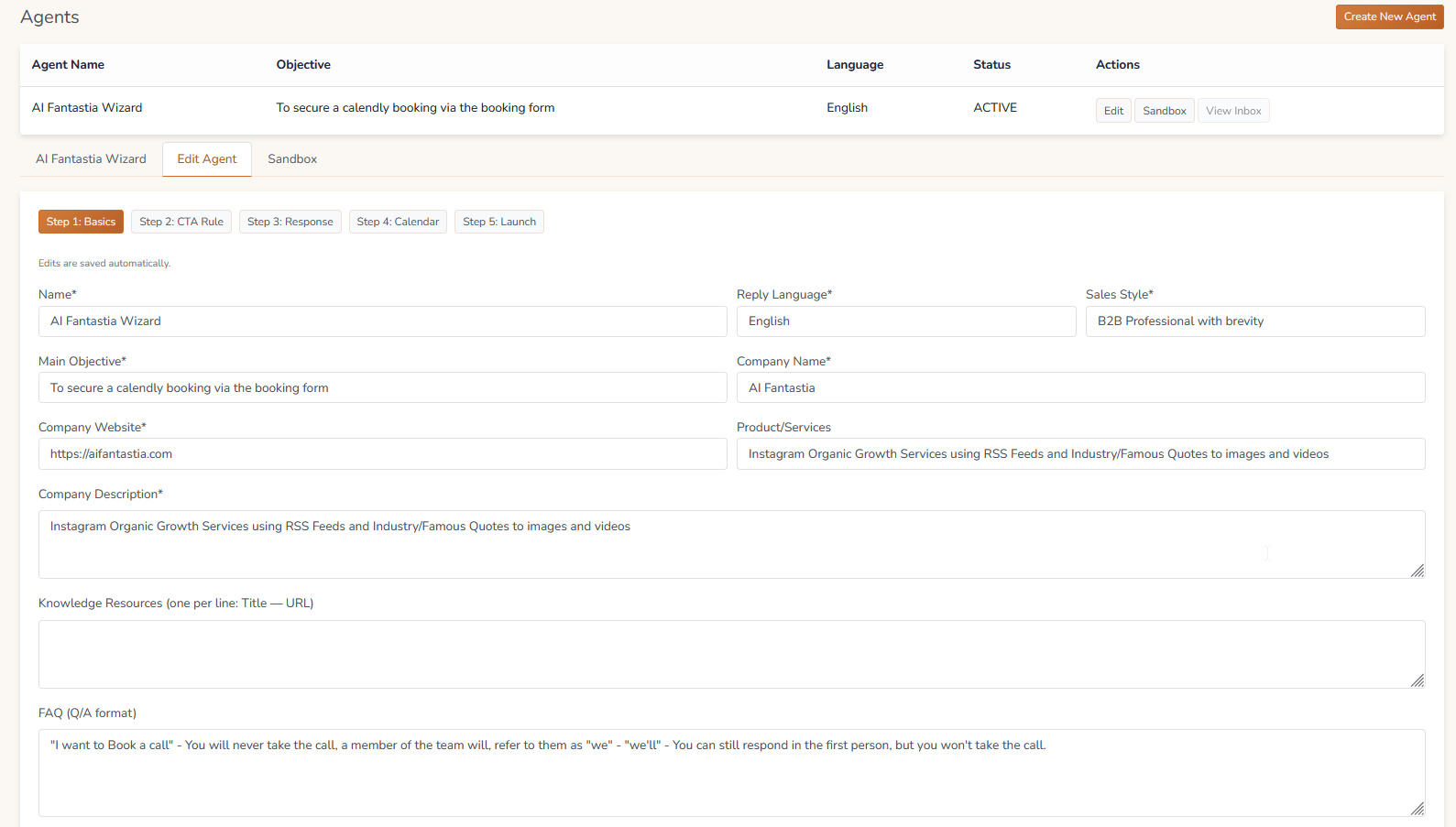Open the View Inbox button
Viewport: 1456px width, 827px height.
pos(1233,111)
